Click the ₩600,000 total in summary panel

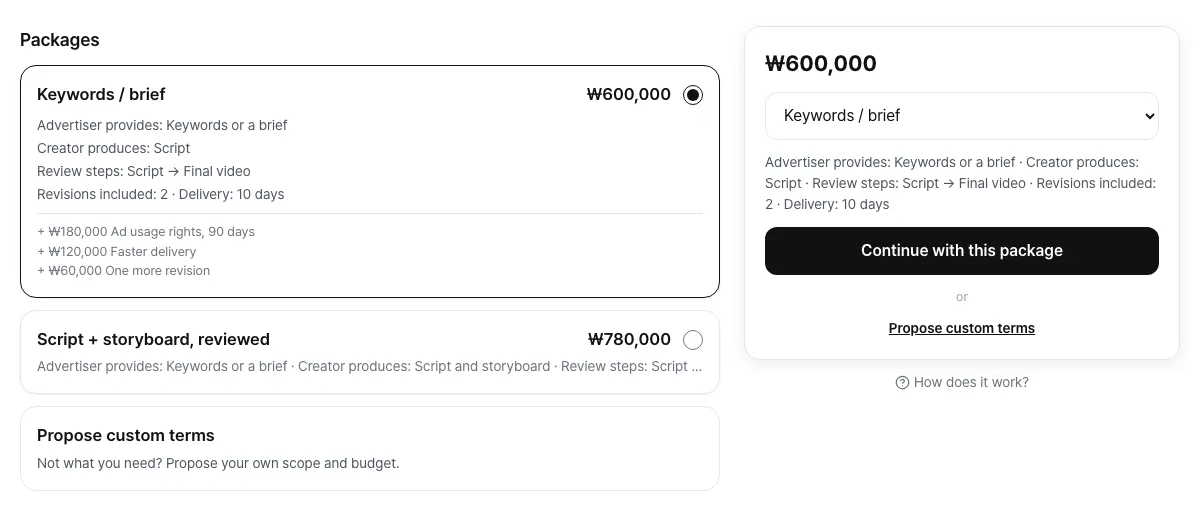(x=821, y=63)
